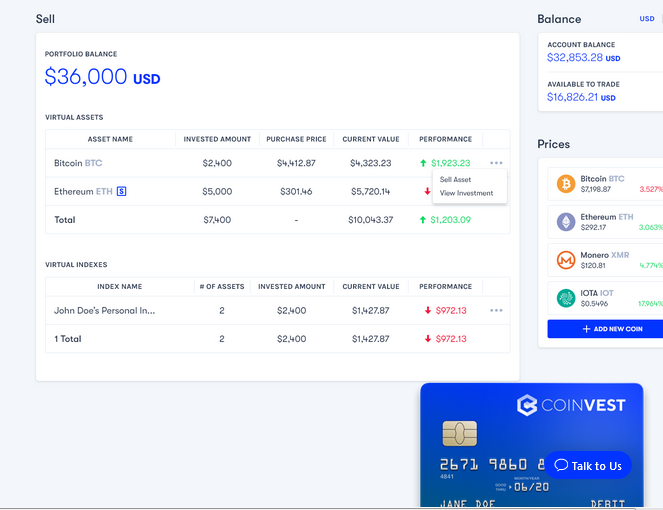Click the Monero coin icon in Prices
Screen dimensions: 663x510
[x=566, y=260]
